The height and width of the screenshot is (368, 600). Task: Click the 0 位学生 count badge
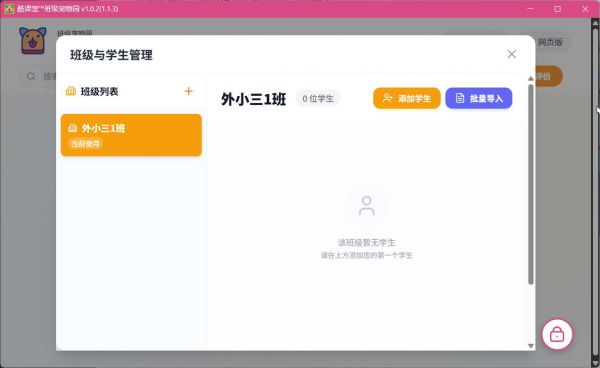[x=318, y=99]
